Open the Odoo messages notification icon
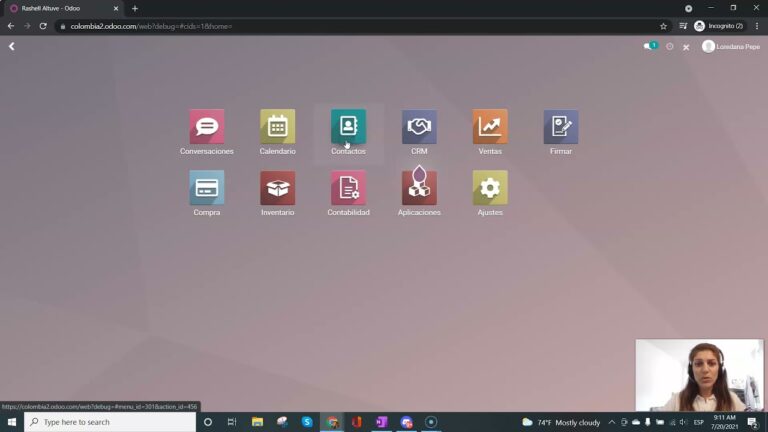The height and width of the screenshot is (432, 768). click(650, 47)
